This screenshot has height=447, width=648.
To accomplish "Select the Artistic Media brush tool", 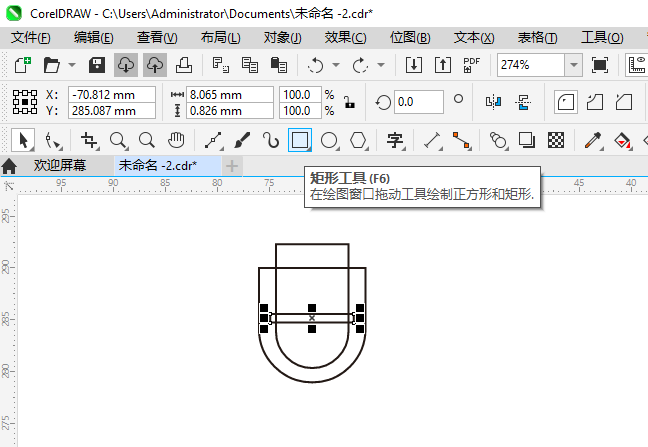I will (x=242, y=140).
